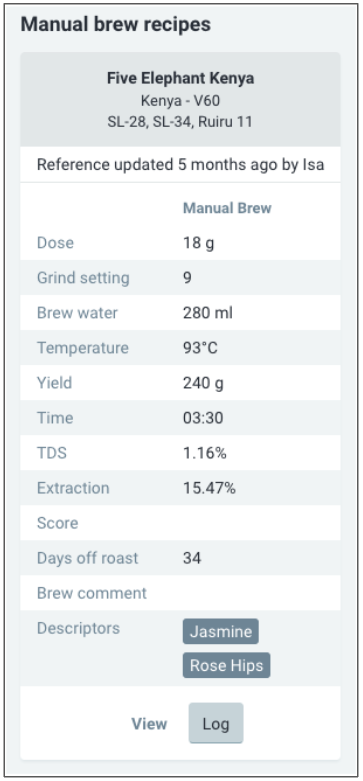Click the Dose value 18 g

coord(199,243)
